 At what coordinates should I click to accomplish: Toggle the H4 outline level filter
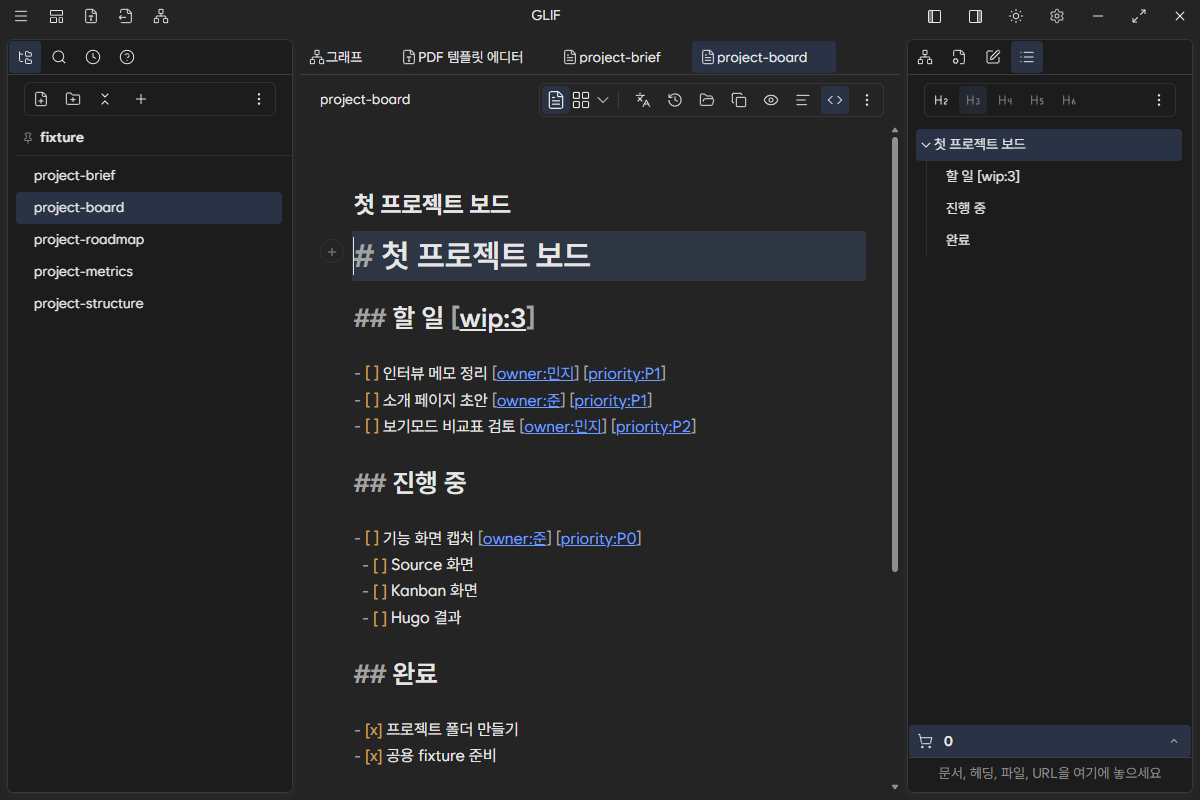(x=1005, y=100)
